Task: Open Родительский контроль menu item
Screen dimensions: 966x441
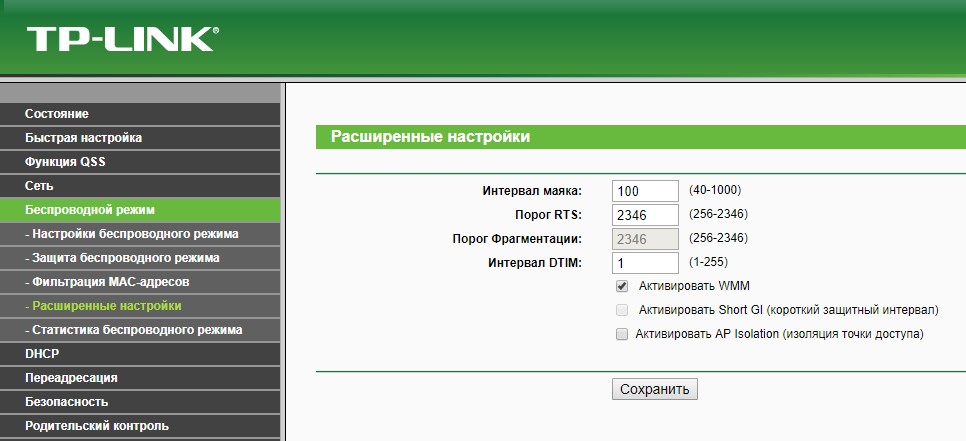Action: 96,426
